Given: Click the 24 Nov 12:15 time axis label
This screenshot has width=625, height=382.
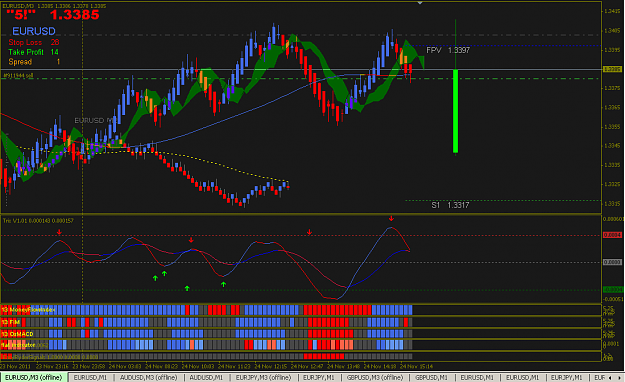Looking at the screenshot, I should pos(271,366).
